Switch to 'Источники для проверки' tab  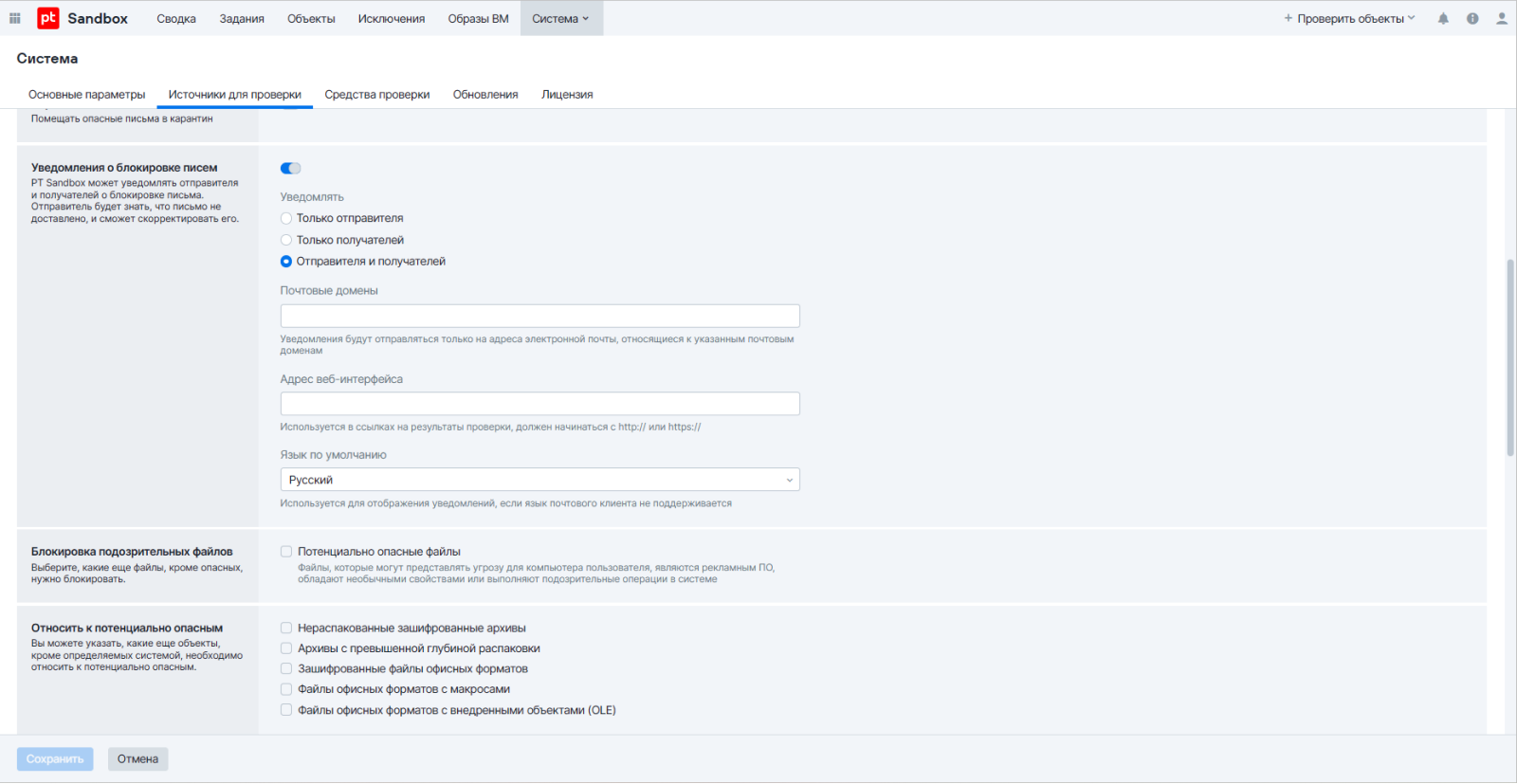235,95
